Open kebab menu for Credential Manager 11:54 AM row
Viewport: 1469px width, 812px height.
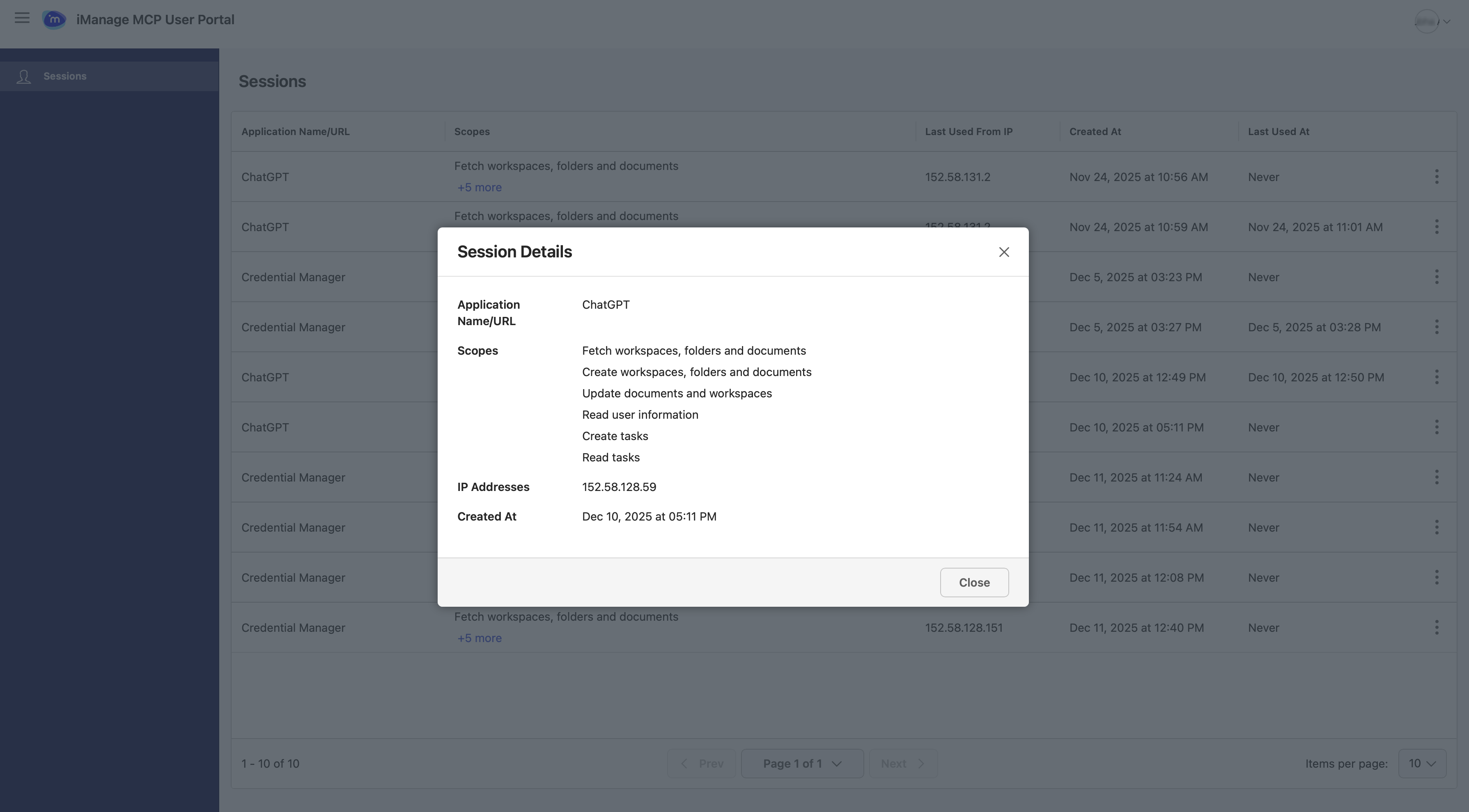click(1437, 528)
